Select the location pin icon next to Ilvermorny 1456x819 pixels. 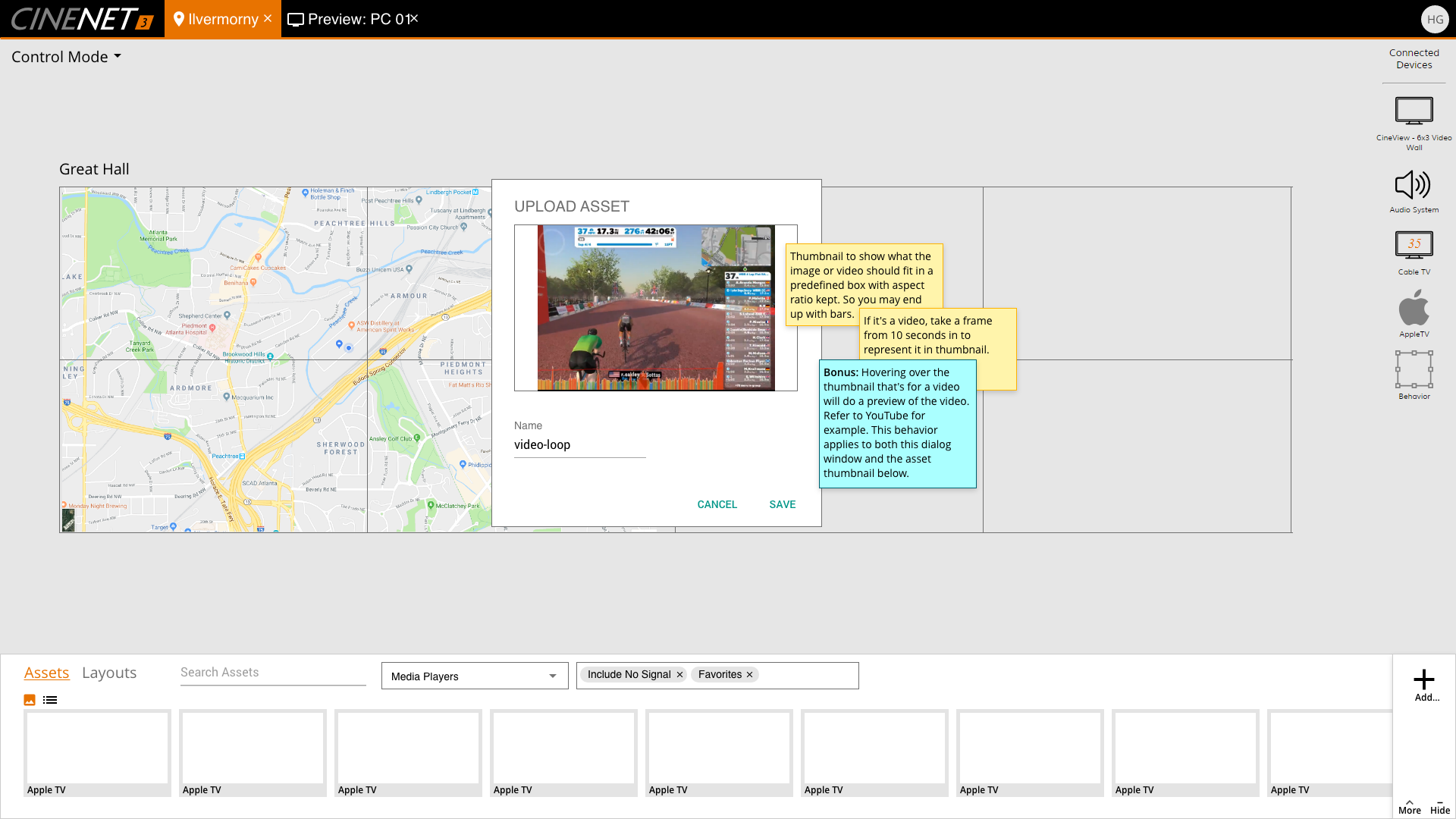(x=179, y=19)
